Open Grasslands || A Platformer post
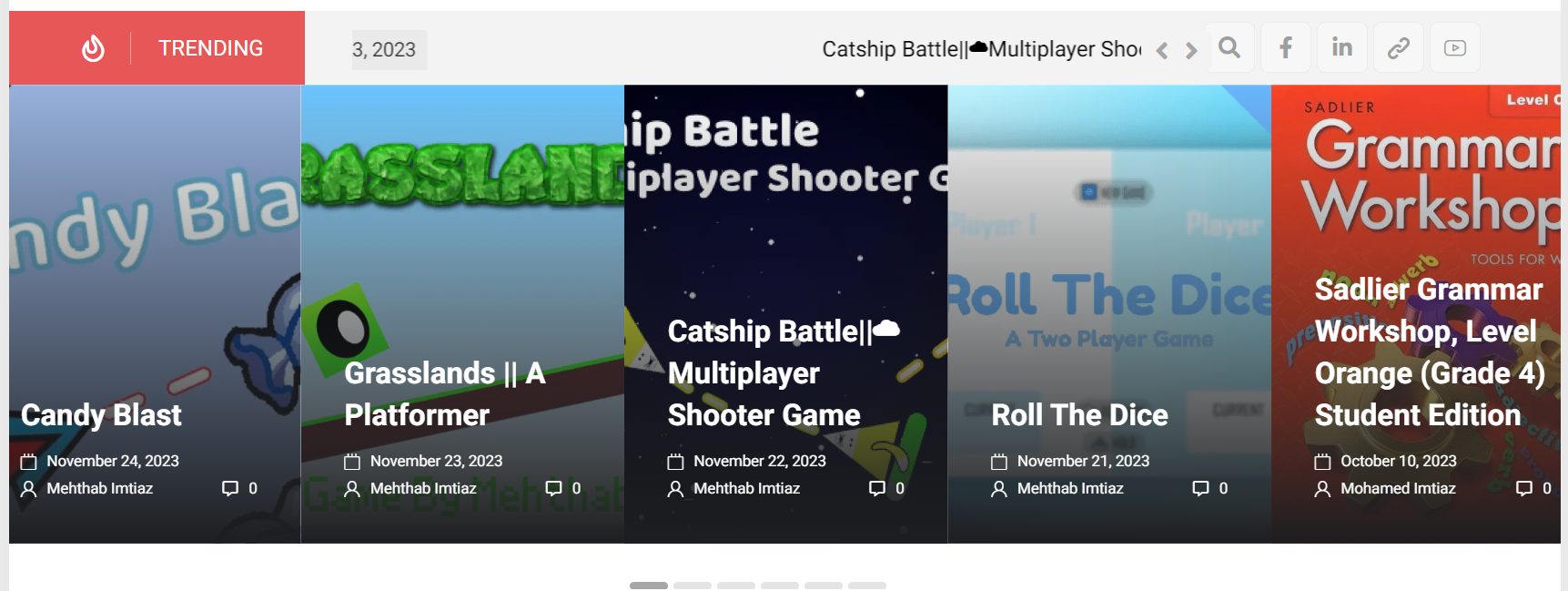 point(445,394)
